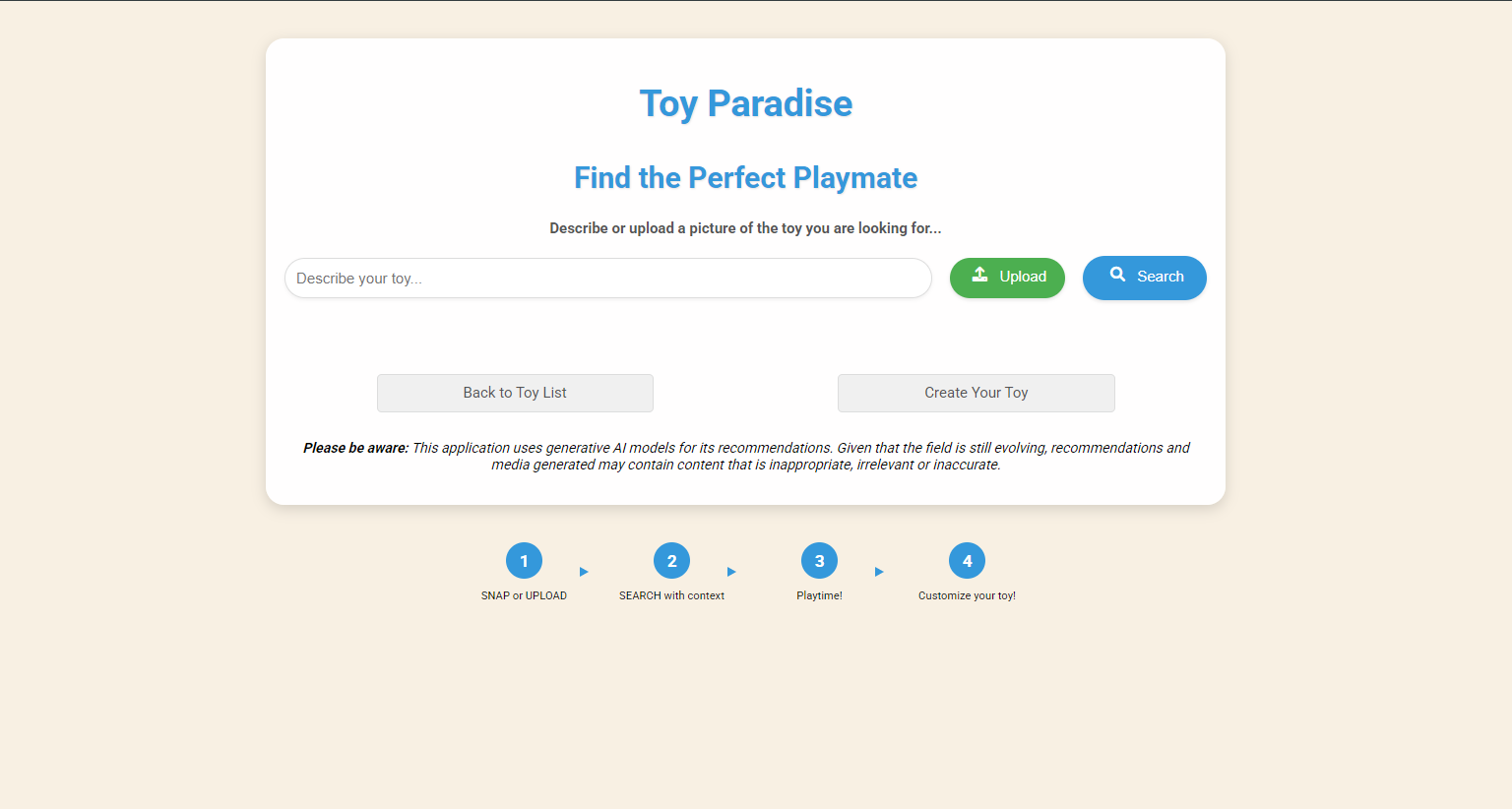The height and width of the screenshot is (809, 1512).
Task: Click the "Please be aware" disclaimer text
Action: pos(745,456)
